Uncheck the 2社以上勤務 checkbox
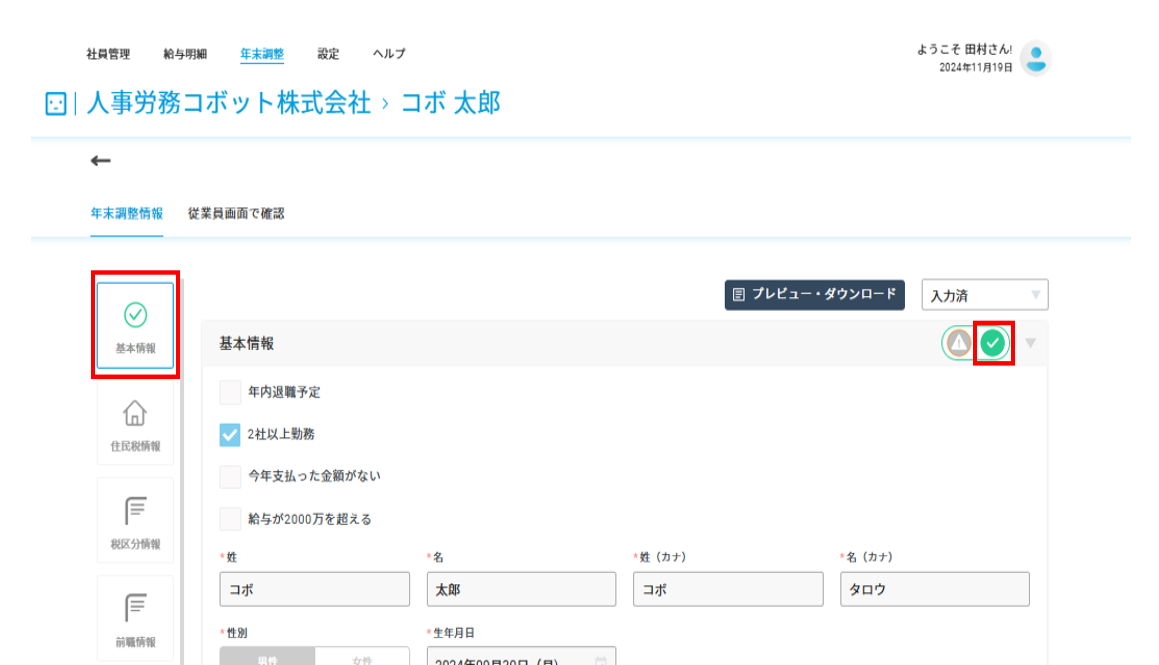Viewport: 1159px width, 665px height. 230,434
